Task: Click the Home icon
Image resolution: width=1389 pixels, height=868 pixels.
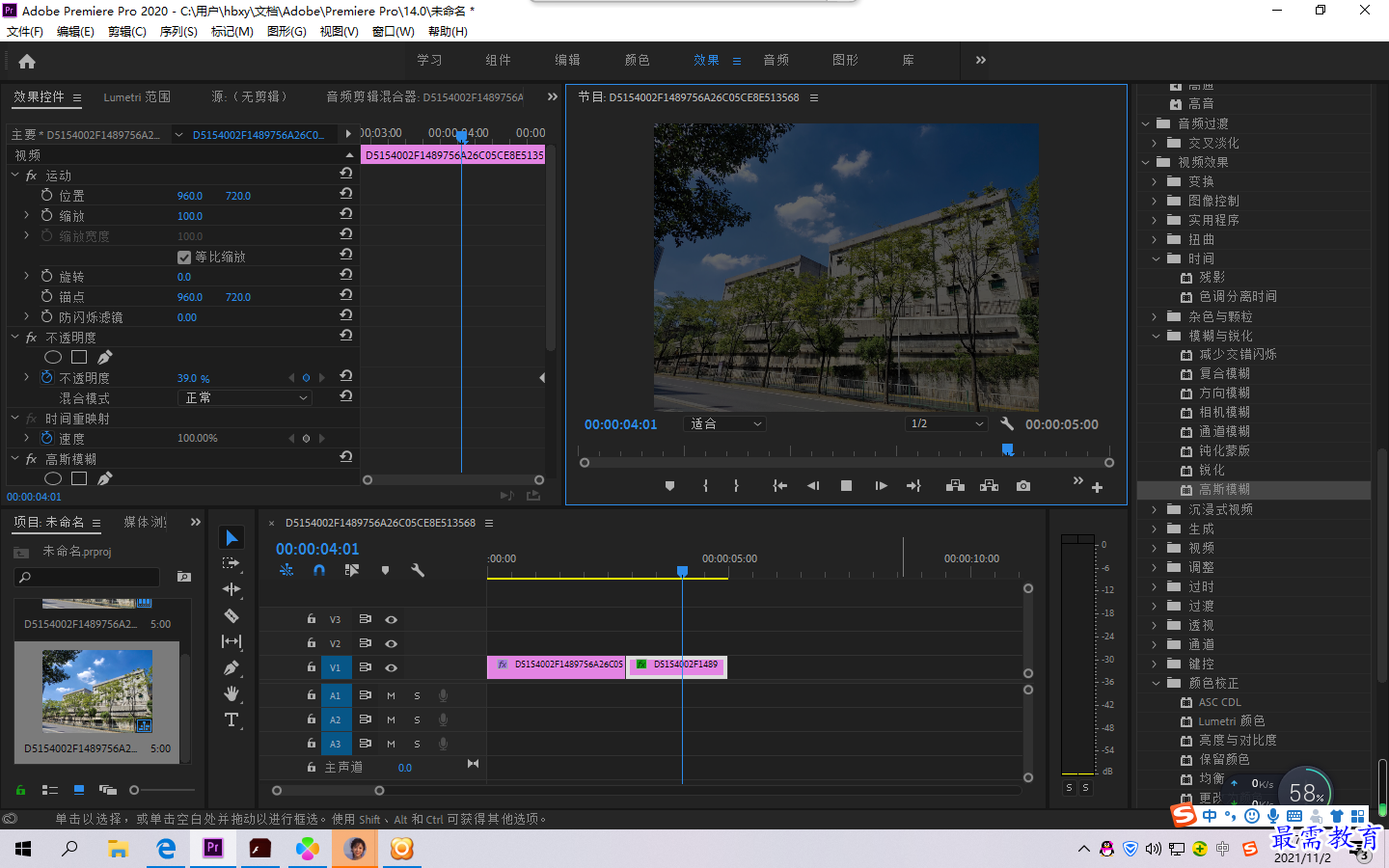Action: [x=27, y=61]
